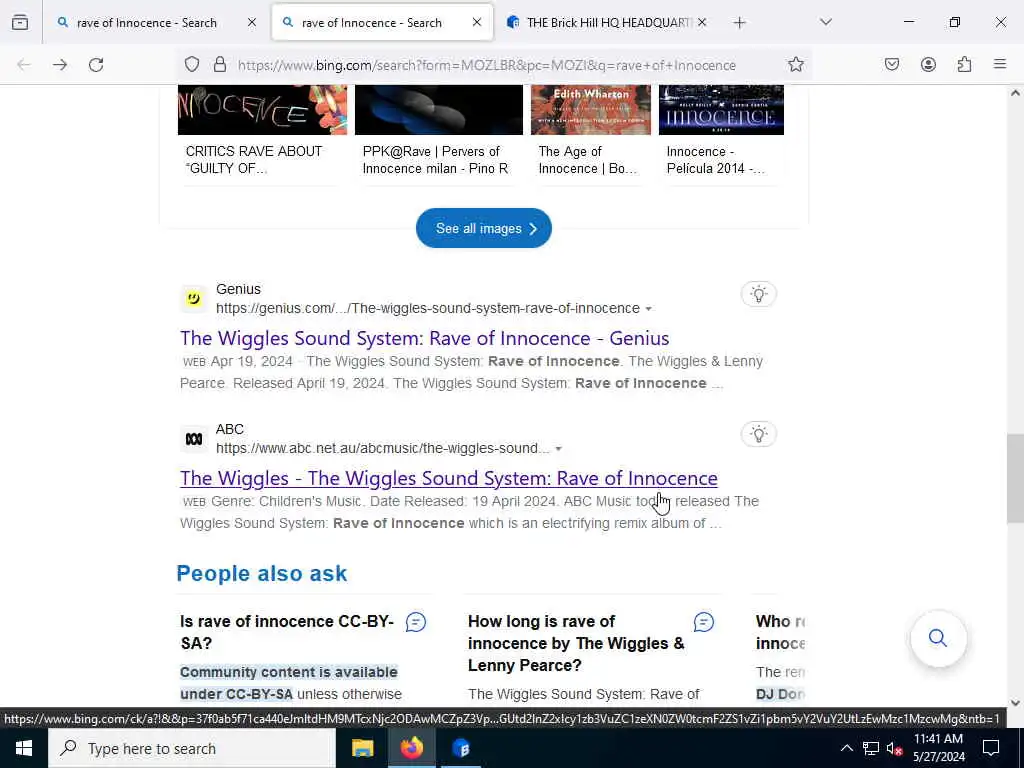Open a new tab with plus button
Screen dimensions: 1024x768
739,23
